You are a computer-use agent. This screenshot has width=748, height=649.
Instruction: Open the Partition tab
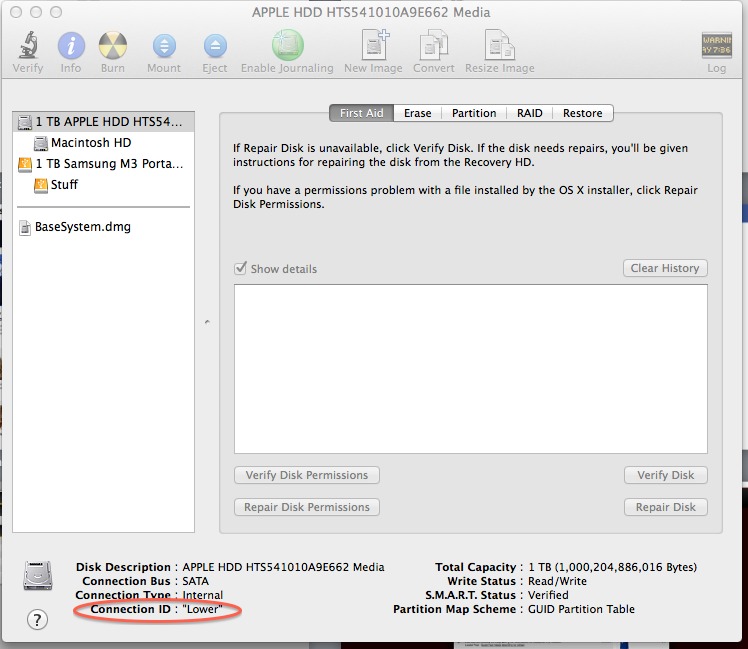474,113
